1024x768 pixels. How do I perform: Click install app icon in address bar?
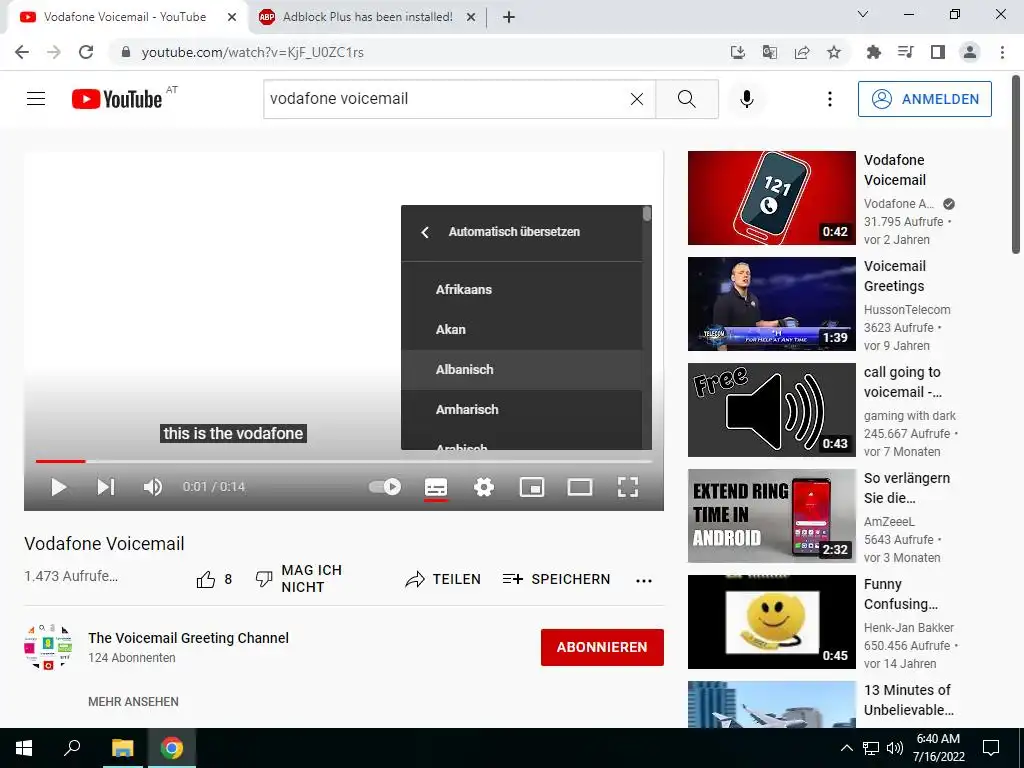[x=737, y=52]
